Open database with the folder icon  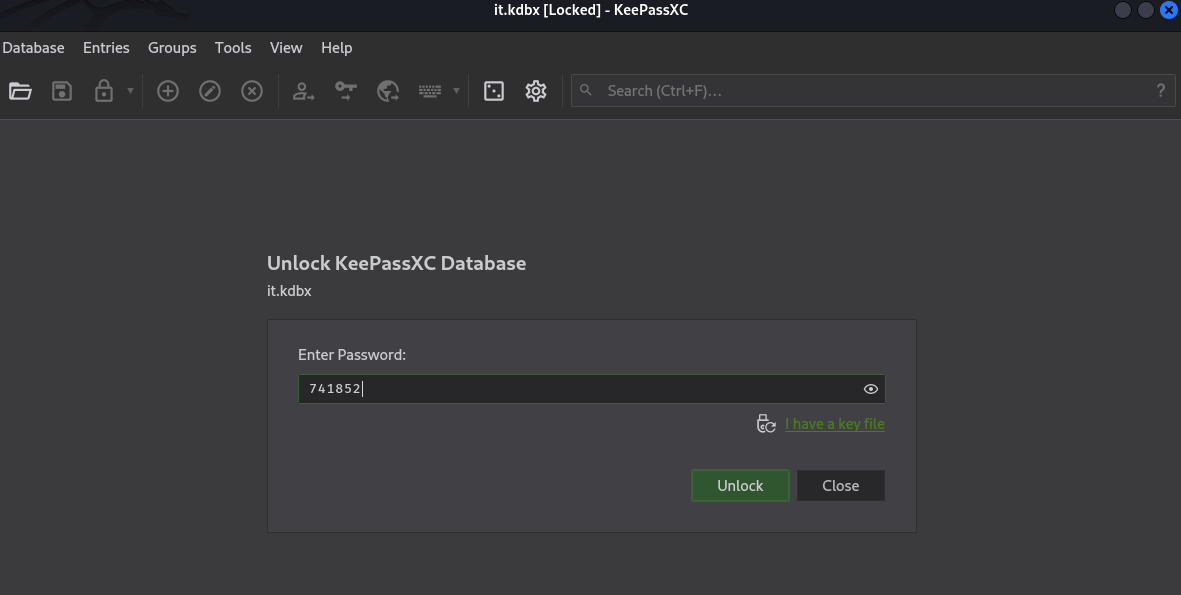click(20, 91)
